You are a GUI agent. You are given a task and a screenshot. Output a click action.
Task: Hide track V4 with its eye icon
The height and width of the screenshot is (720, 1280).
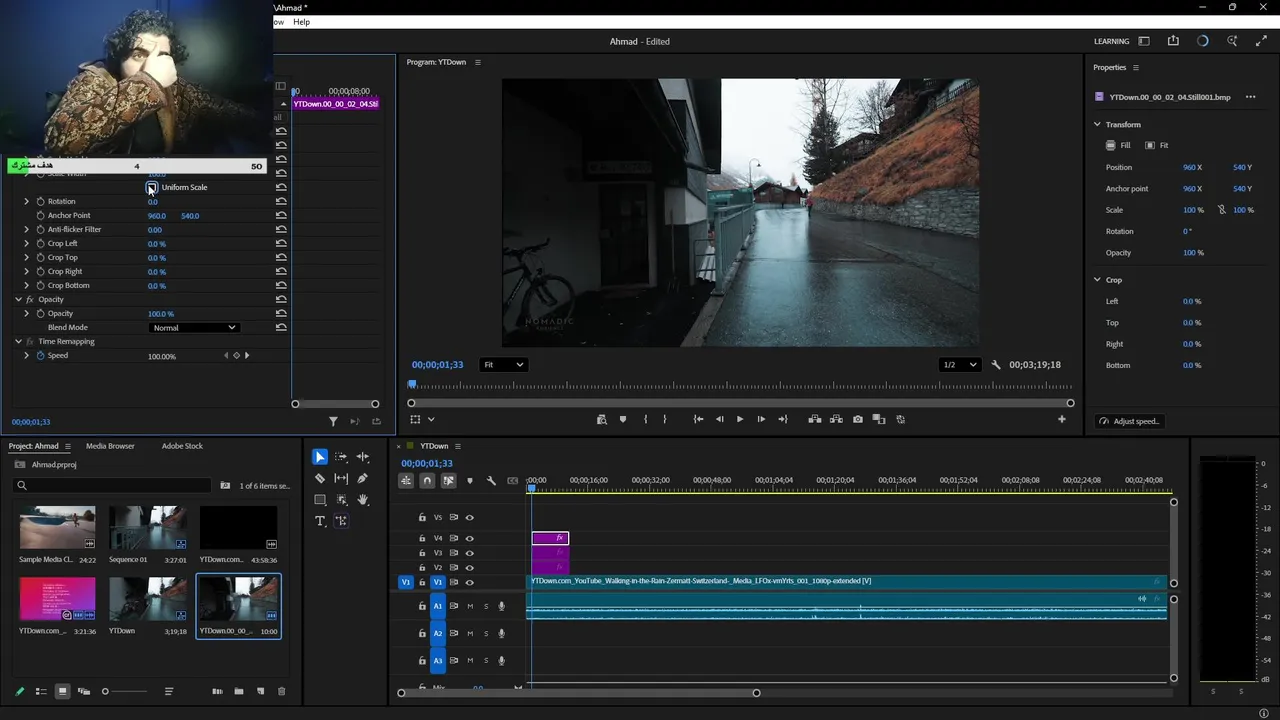469,538
